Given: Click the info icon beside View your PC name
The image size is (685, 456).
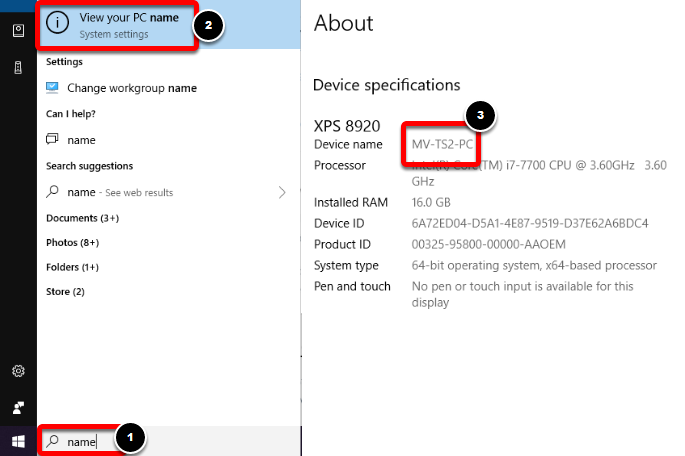Looking at the screenshot, I should coord(57,22).
